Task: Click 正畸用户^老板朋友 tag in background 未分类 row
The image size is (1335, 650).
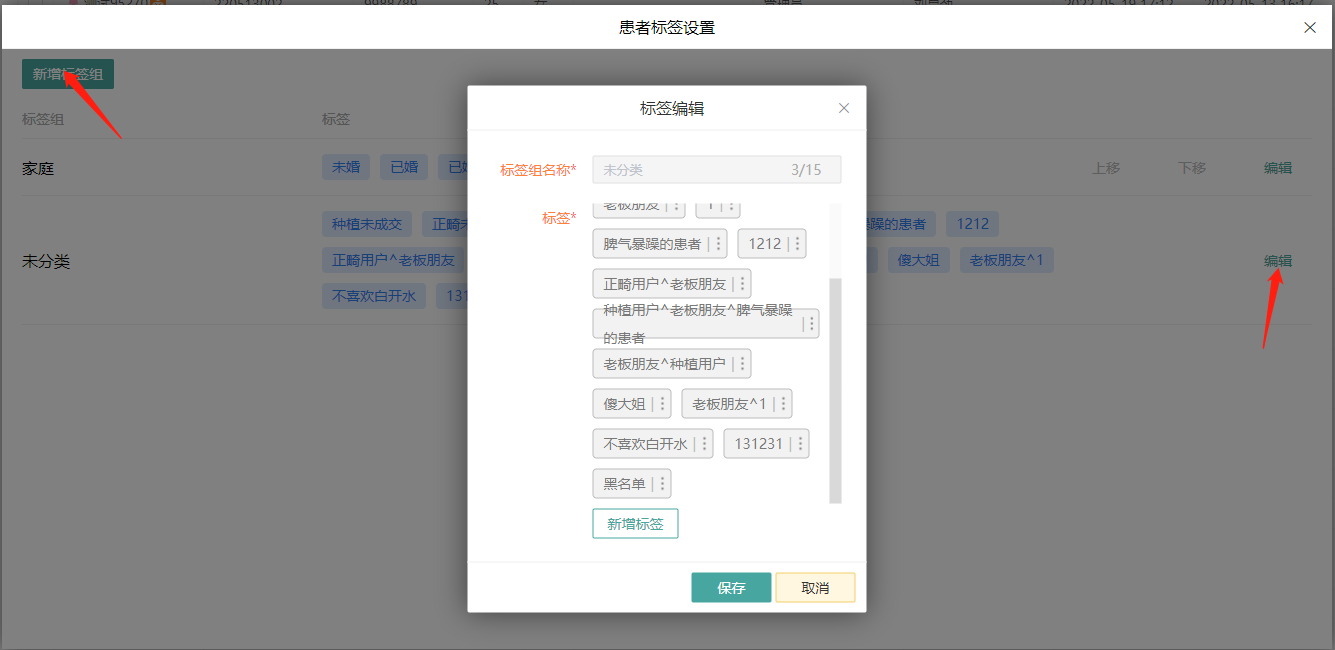Action: pos(393,261)
